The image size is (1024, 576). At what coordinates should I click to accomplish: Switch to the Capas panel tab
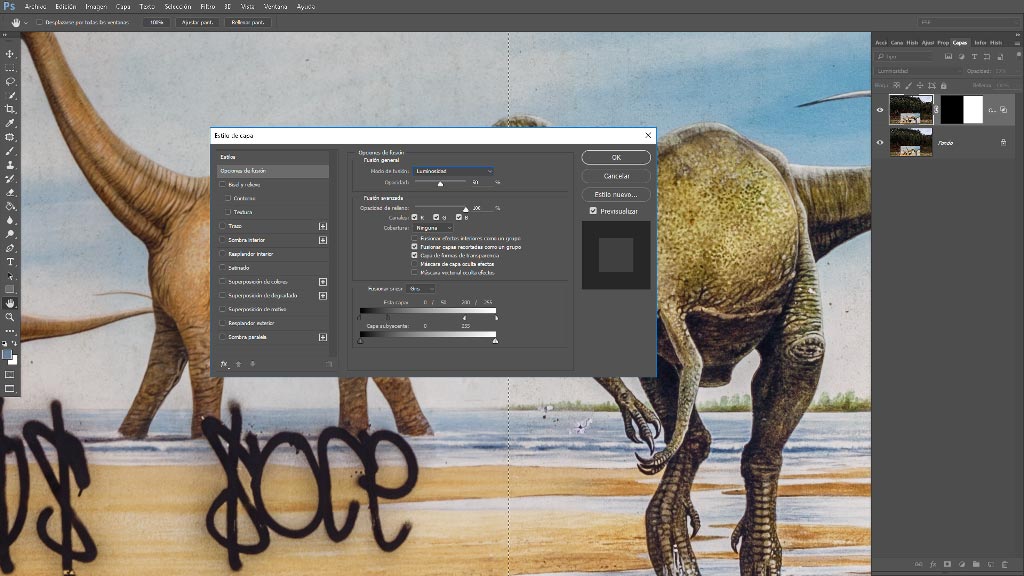tap(959, 42)
